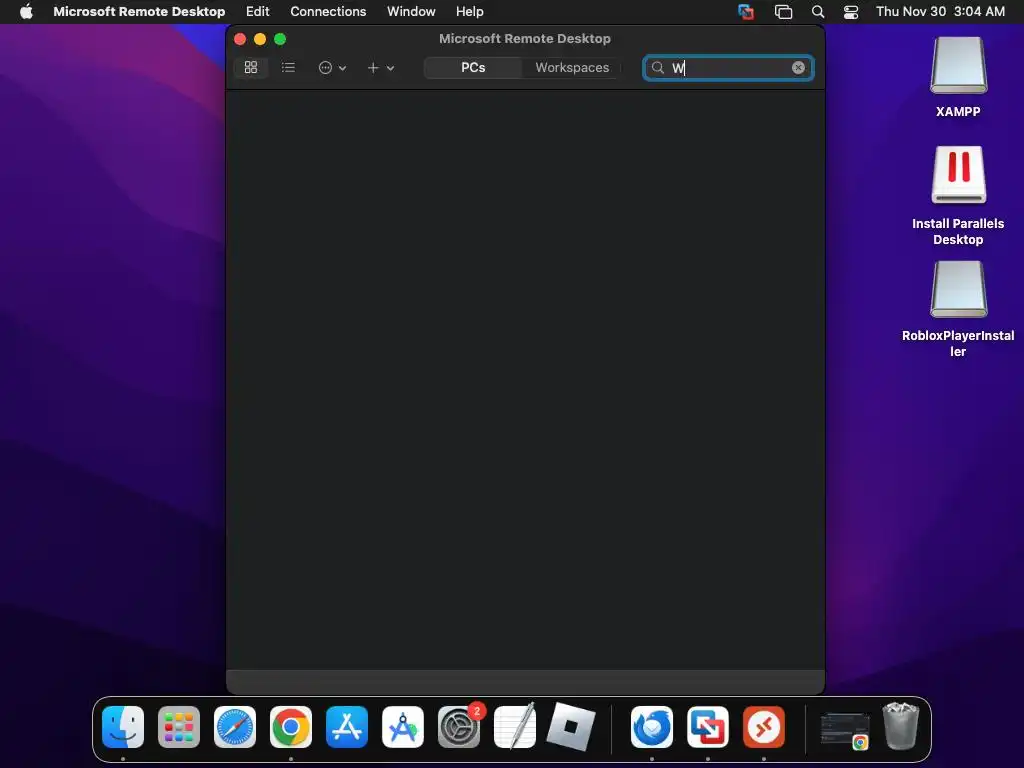Maximize the Microsoft Remote Desktop window
1024x768 pixels.
click(280, 39)
